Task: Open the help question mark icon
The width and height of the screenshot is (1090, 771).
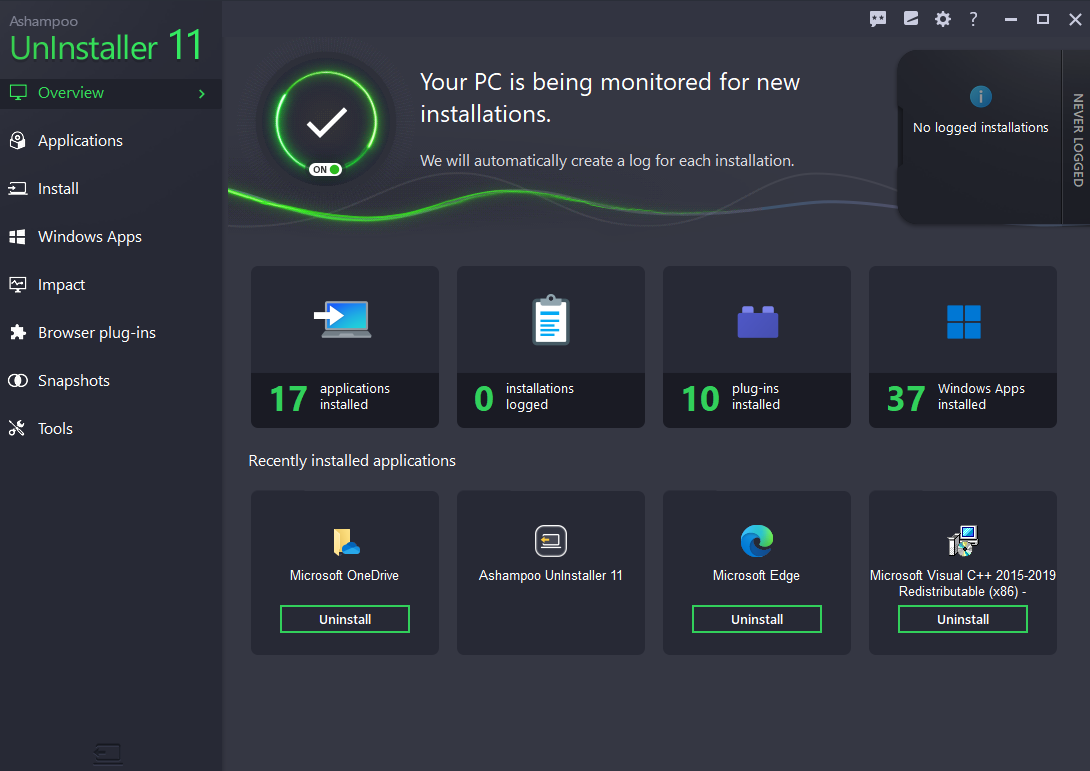Action: (x=973, y=18)
